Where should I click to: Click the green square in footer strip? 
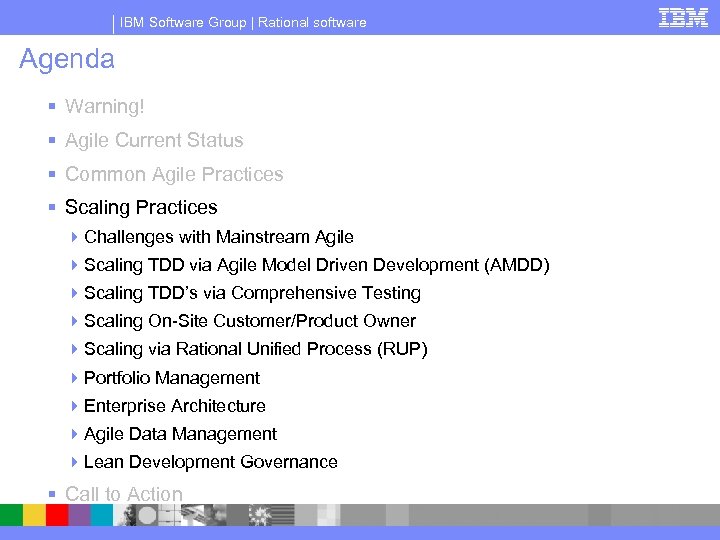click(11, 515)
